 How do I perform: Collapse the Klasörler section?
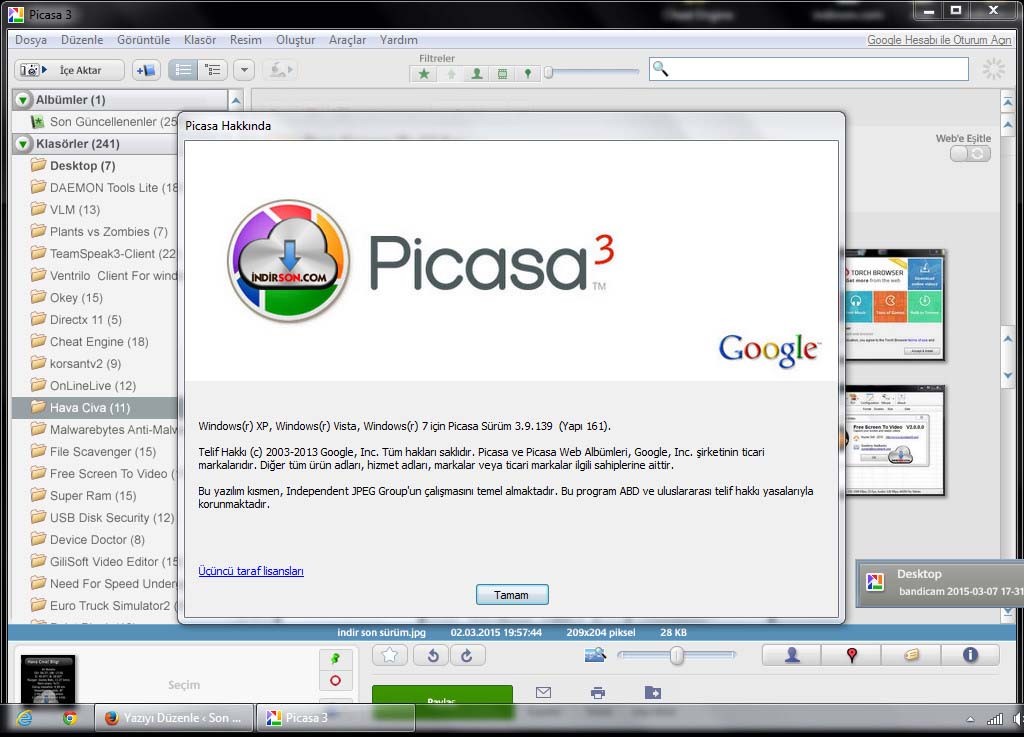(x=23, y=144)
